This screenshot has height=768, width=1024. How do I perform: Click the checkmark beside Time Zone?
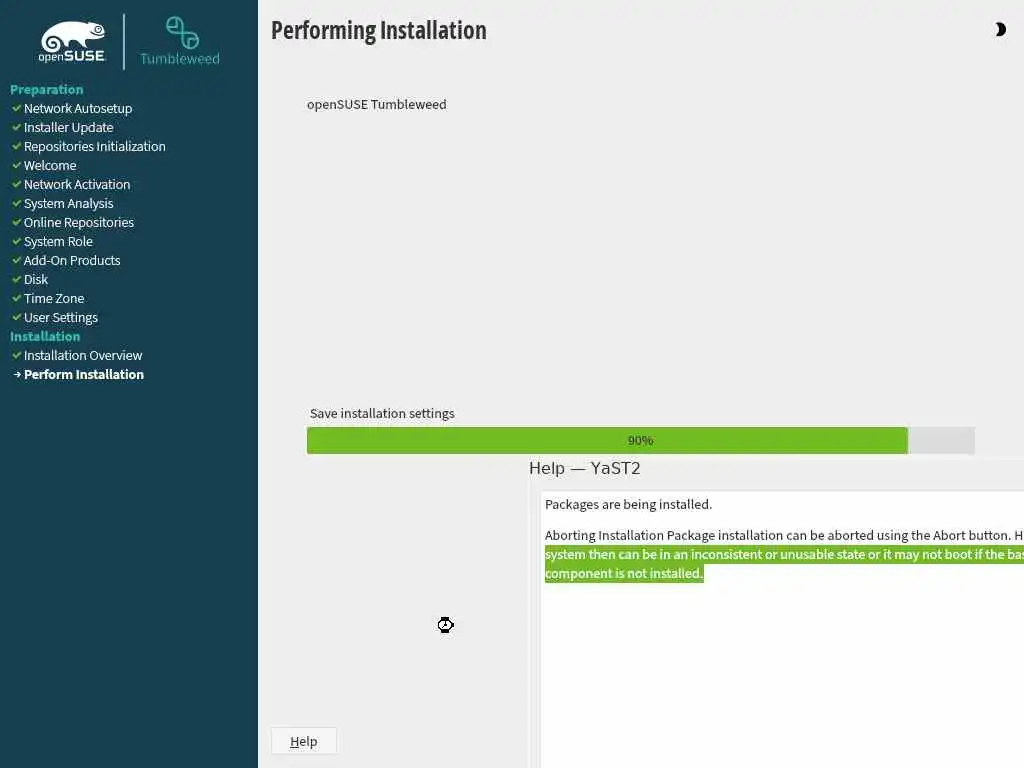17,298
